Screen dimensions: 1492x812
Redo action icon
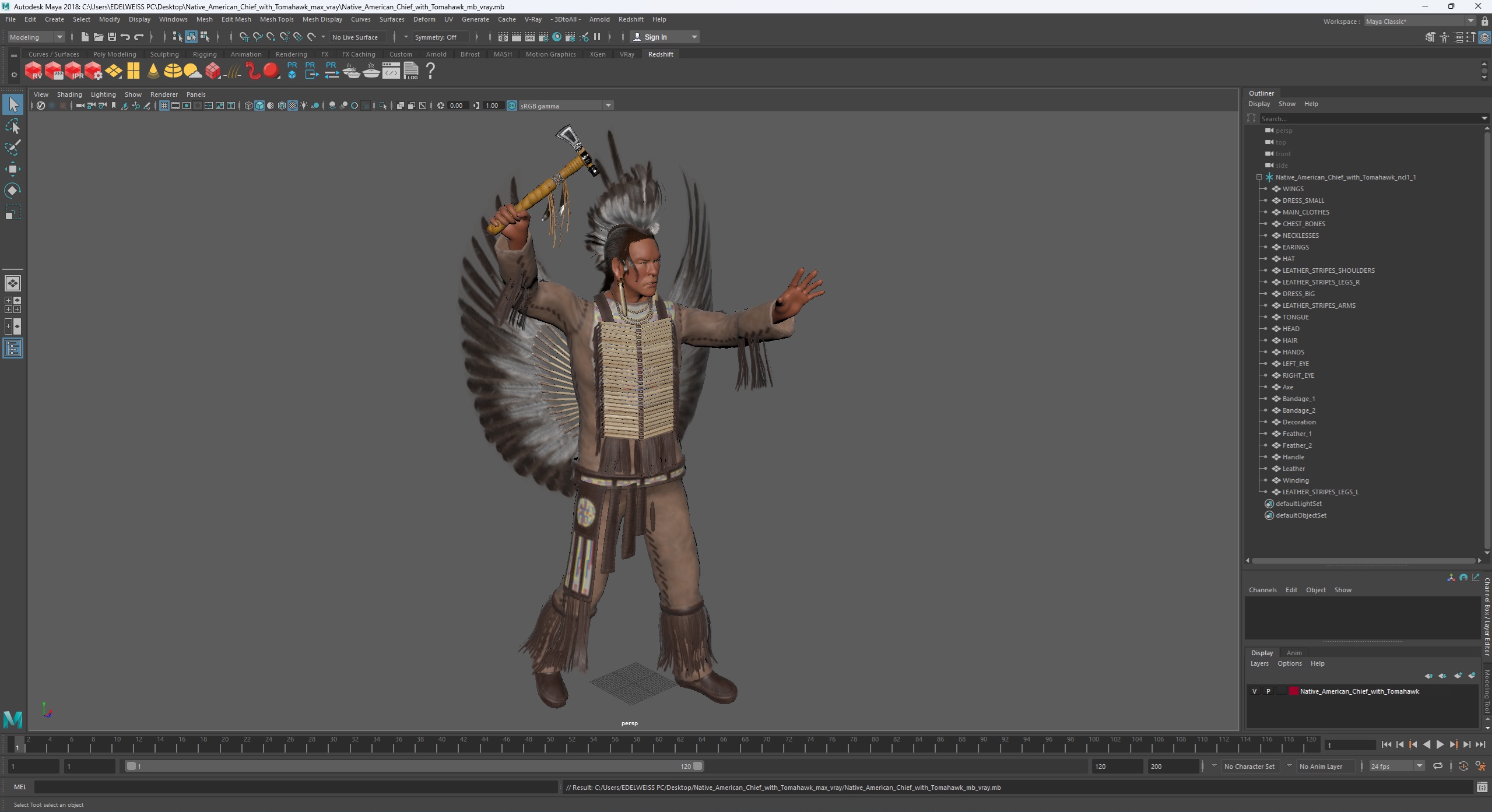[139, 37]
